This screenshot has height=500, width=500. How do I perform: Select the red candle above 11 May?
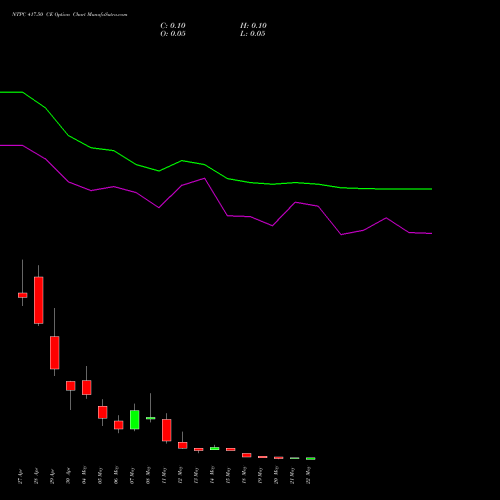point(167,430)
